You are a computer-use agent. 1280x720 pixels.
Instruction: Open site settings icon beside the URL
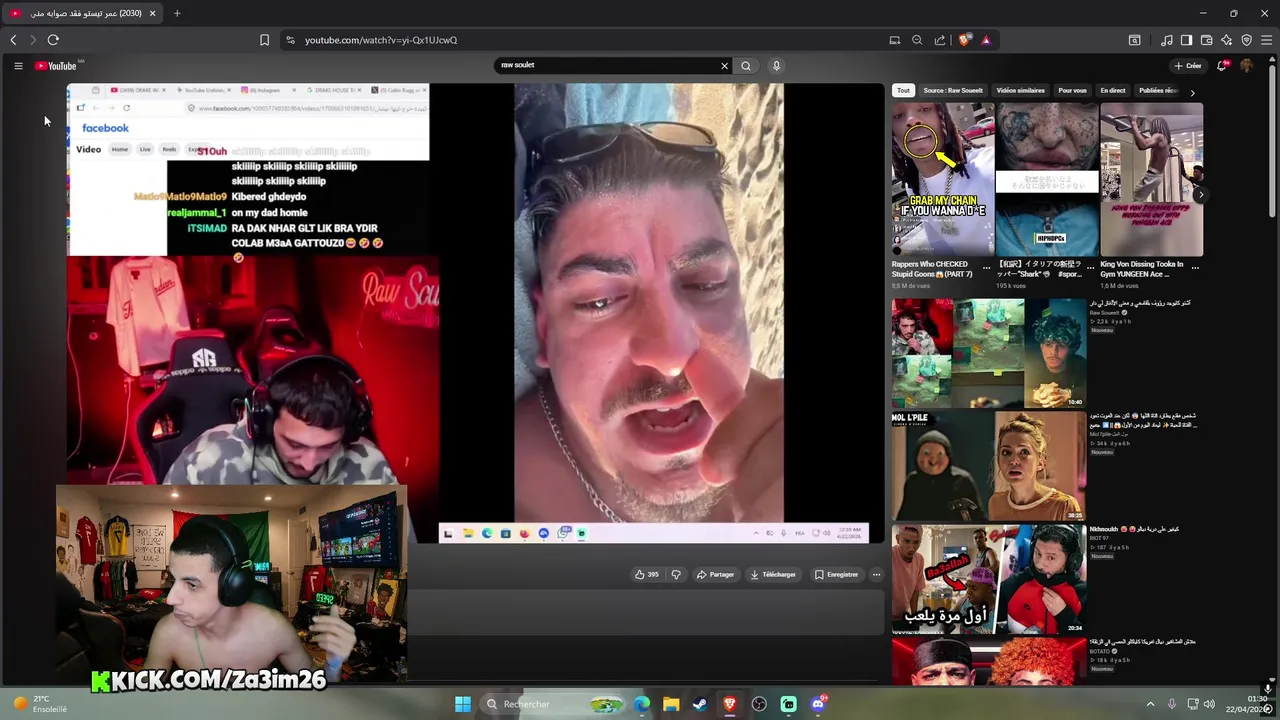click(290, 40)
